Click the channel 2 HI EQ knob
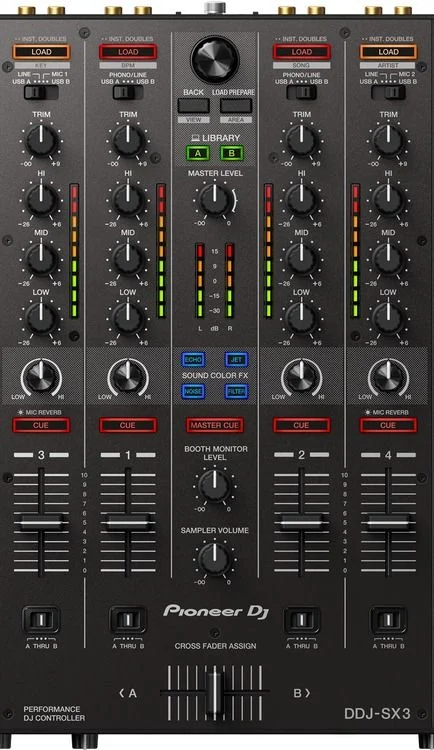434x750 pixels. click(x=301, y=200)
